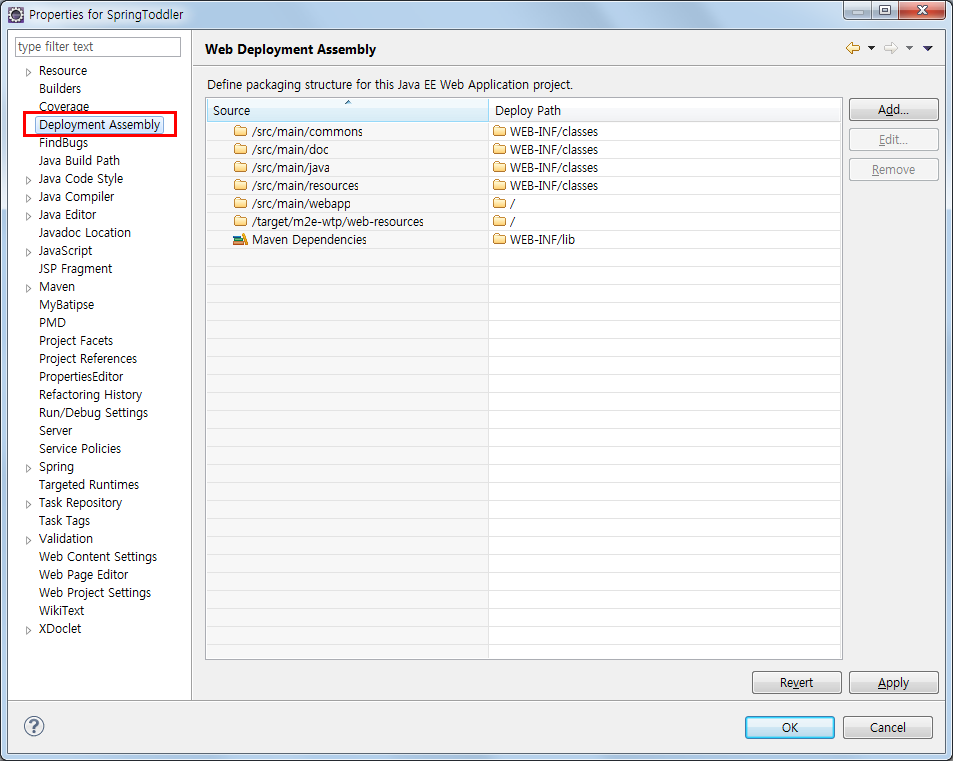The width and height of the screenshot is (953, 761).
Task: Click the folder icon beside /target/m2e-wtp/web-resources
Action: [x=241, y=221]
